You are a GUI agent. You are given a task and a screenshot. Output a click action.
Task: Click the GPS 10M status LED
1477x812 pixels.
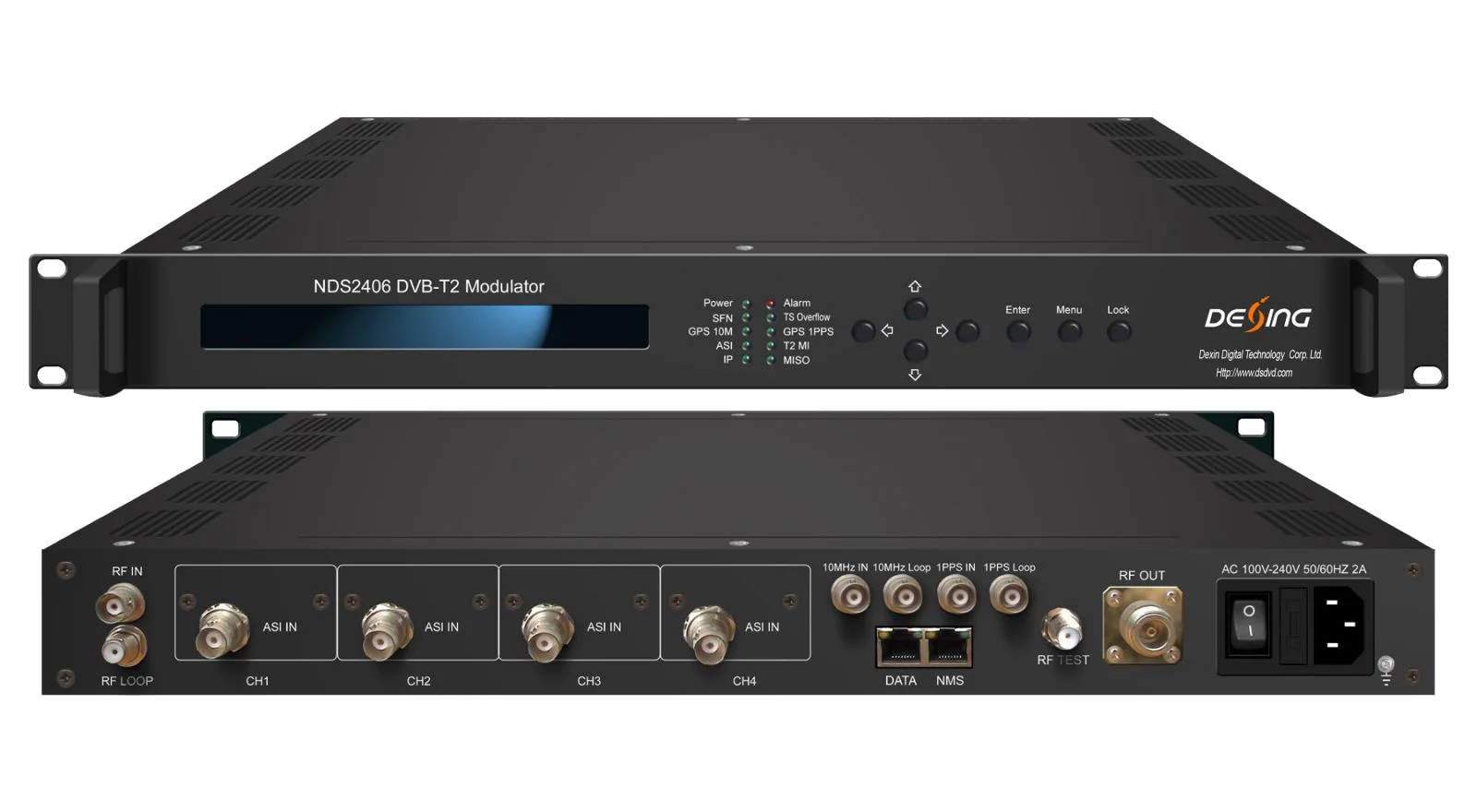746,332
